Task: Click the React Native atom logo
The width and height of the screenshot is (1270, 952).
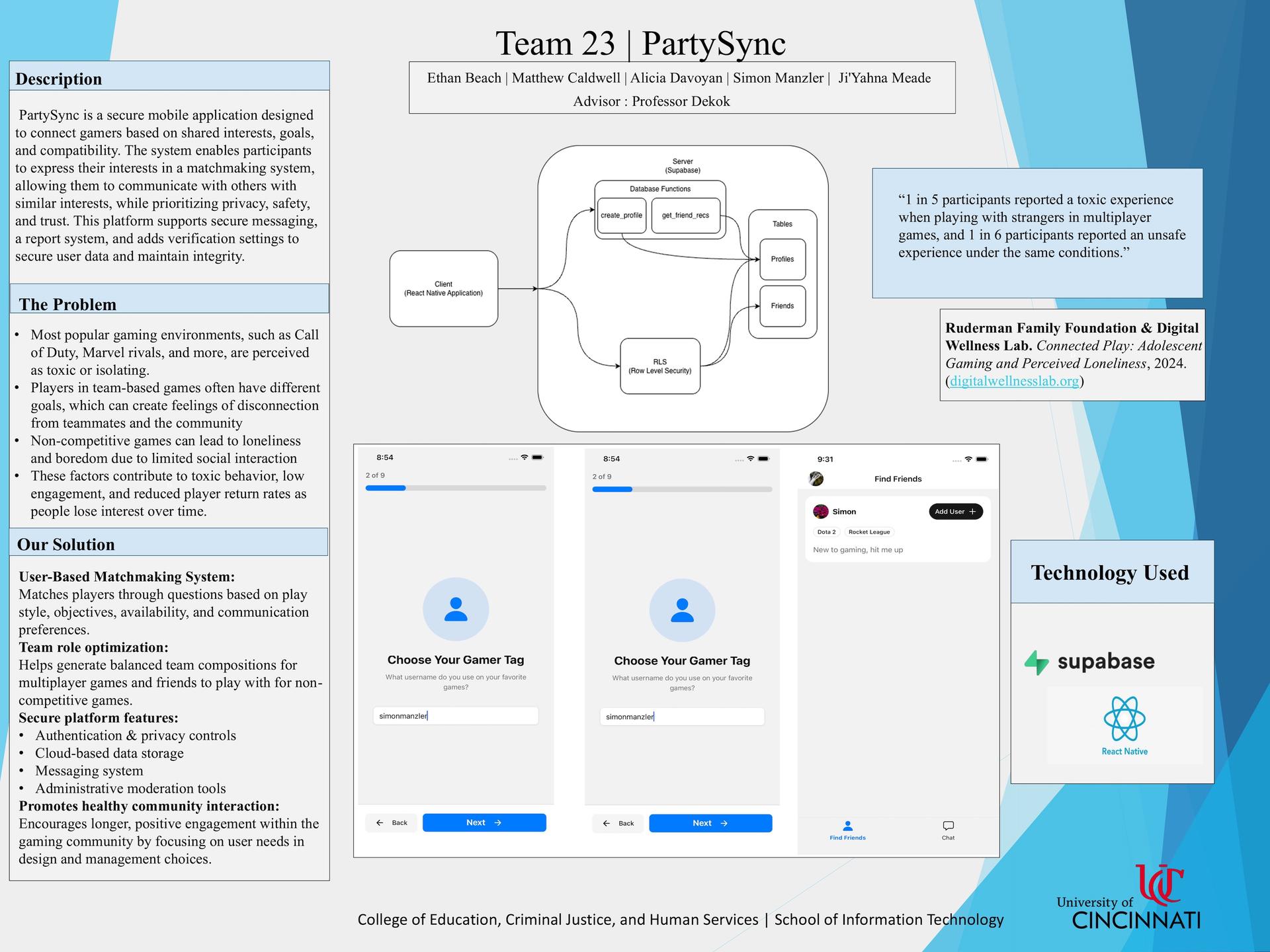Action: [x=1124, y=719]
